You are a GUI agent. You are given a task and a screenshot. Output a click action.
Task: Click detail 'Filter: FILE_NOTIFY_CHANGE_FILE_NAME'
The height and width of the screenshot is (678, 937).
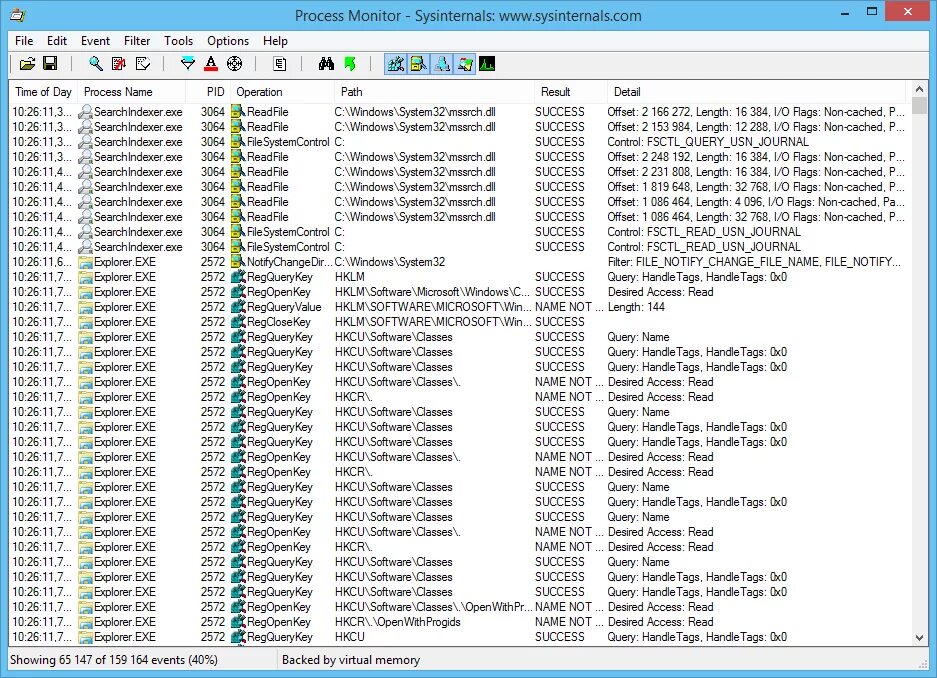click(x=754, y=262)
